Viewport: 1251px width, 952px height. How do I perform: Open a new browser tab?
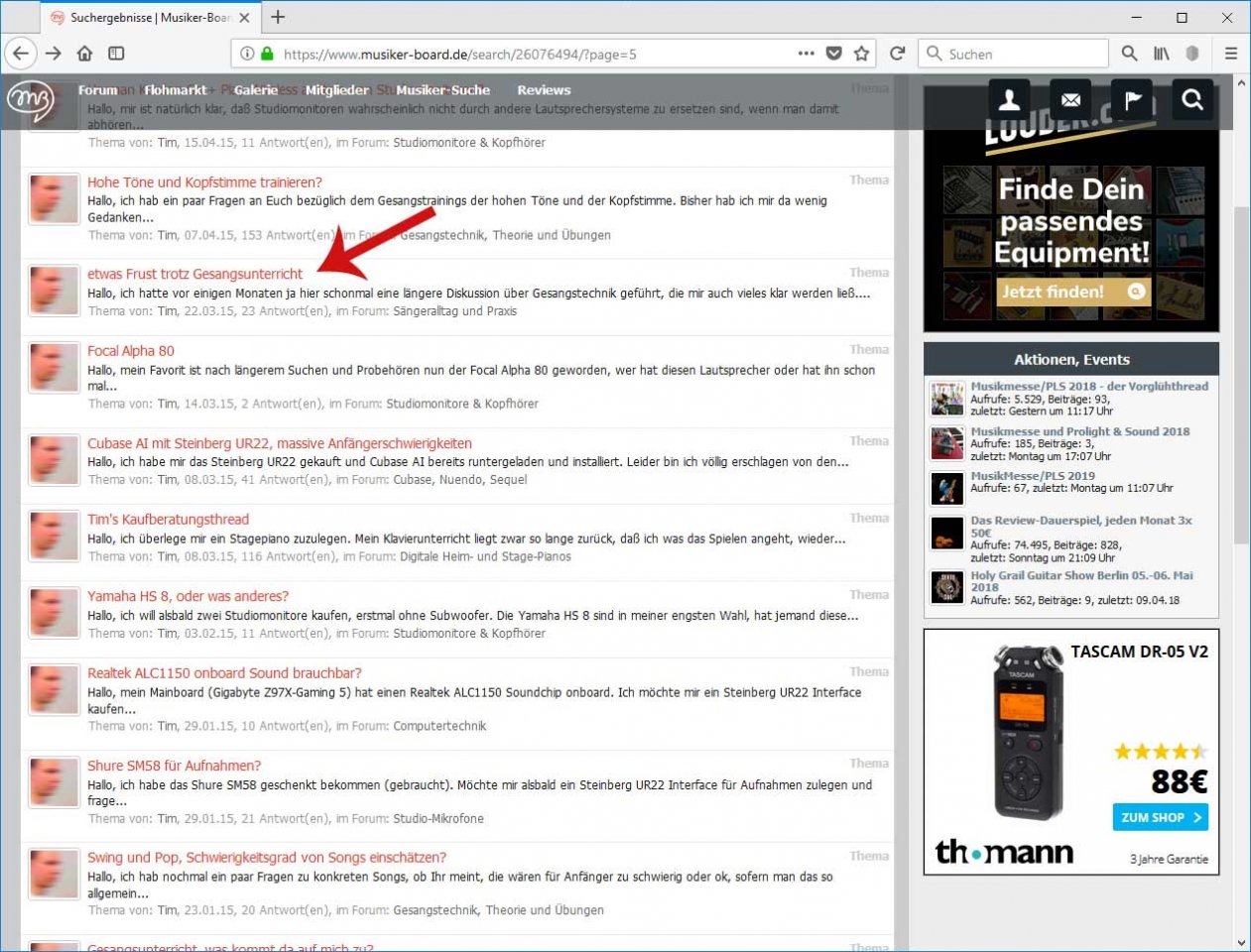(278, 17)
